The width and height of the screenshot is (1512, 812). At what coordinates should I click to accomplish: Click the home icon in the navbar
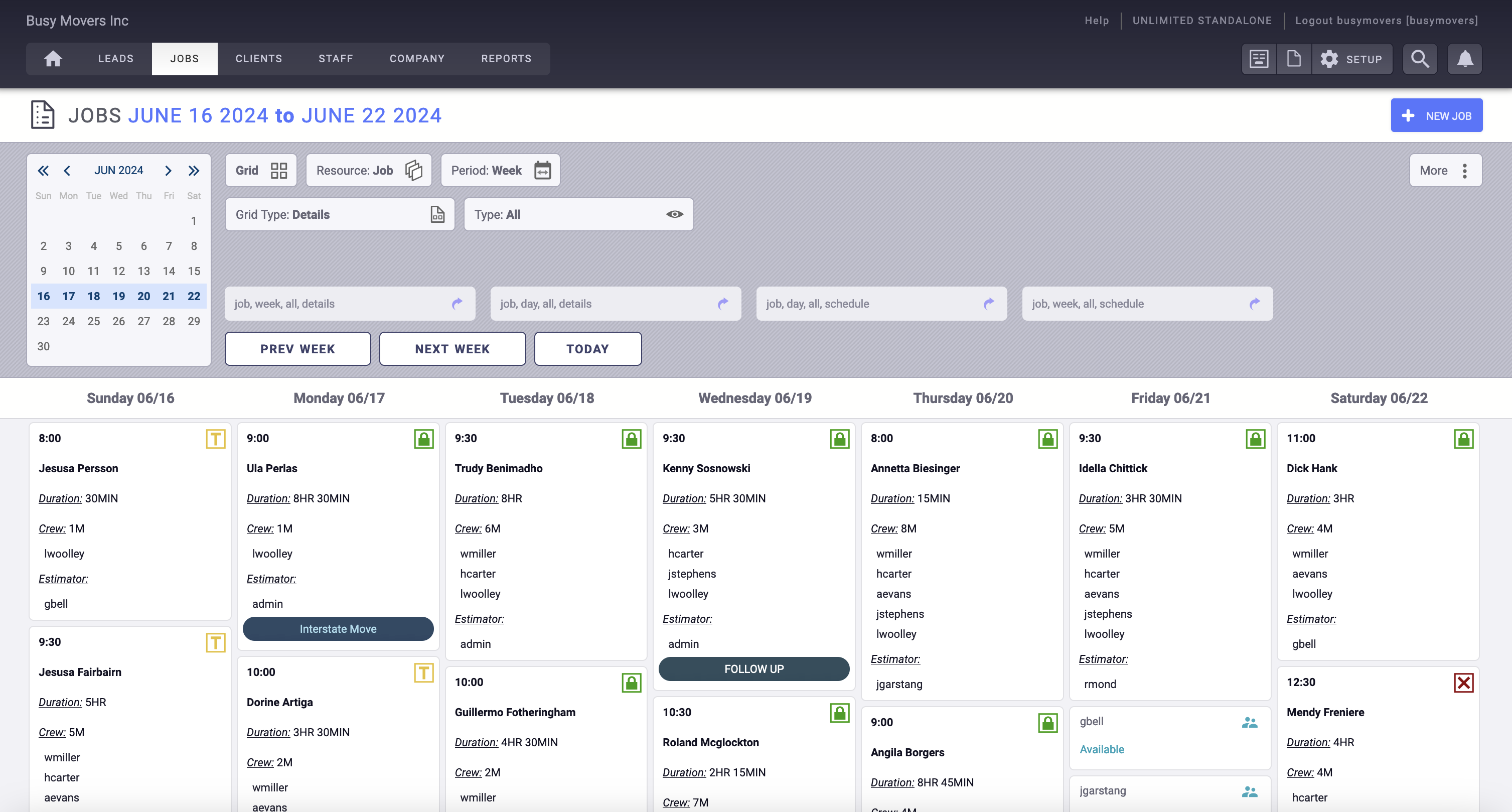coord(53,59)
